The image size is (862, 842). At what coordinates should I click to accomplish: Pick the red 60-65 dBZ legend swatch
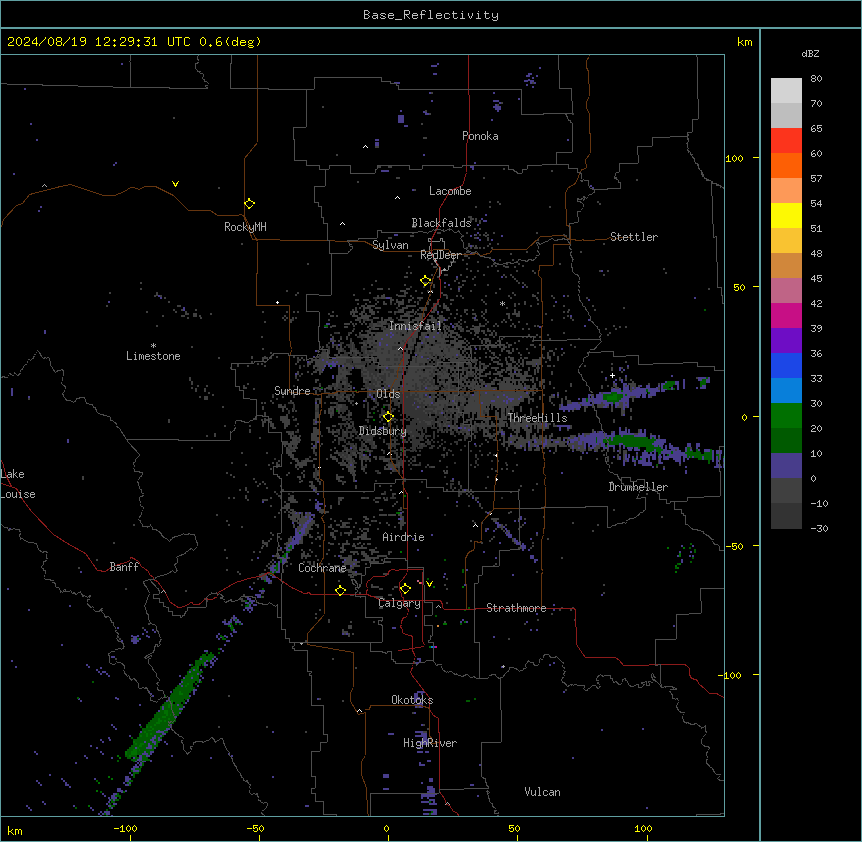786,141
